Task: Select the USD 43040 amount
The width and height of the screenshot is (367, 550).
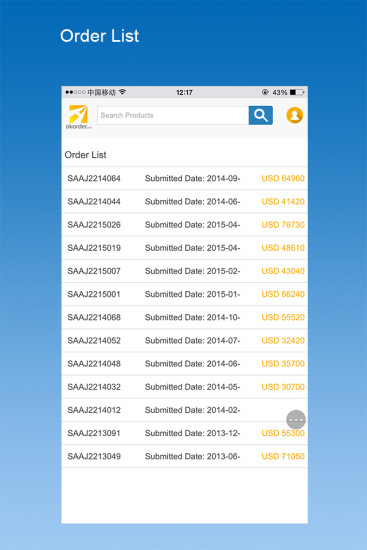Action: (283, 271)
